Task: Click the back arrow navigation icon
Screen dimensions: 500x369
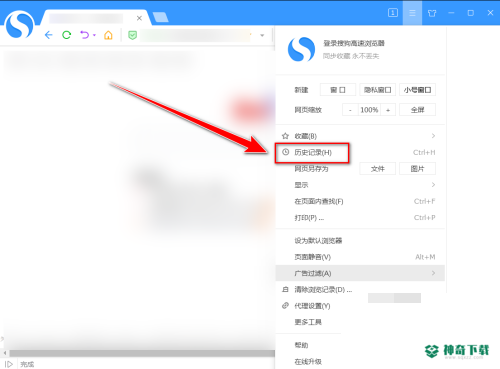Action: click(49, 35)
